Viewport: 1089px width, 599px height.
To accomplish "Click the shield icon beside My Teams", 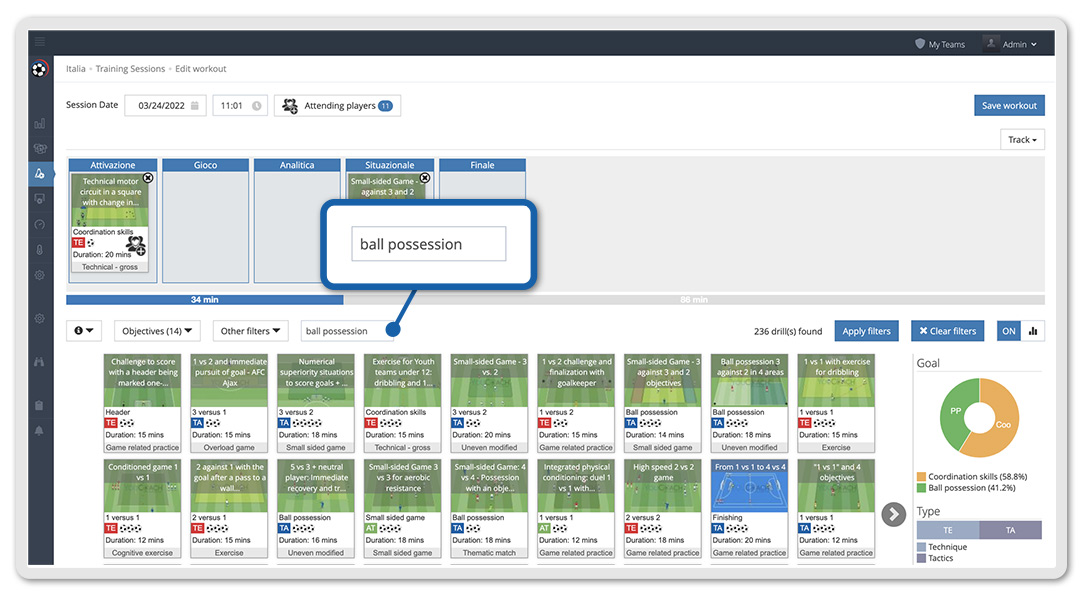I will [x=920, y=44].
